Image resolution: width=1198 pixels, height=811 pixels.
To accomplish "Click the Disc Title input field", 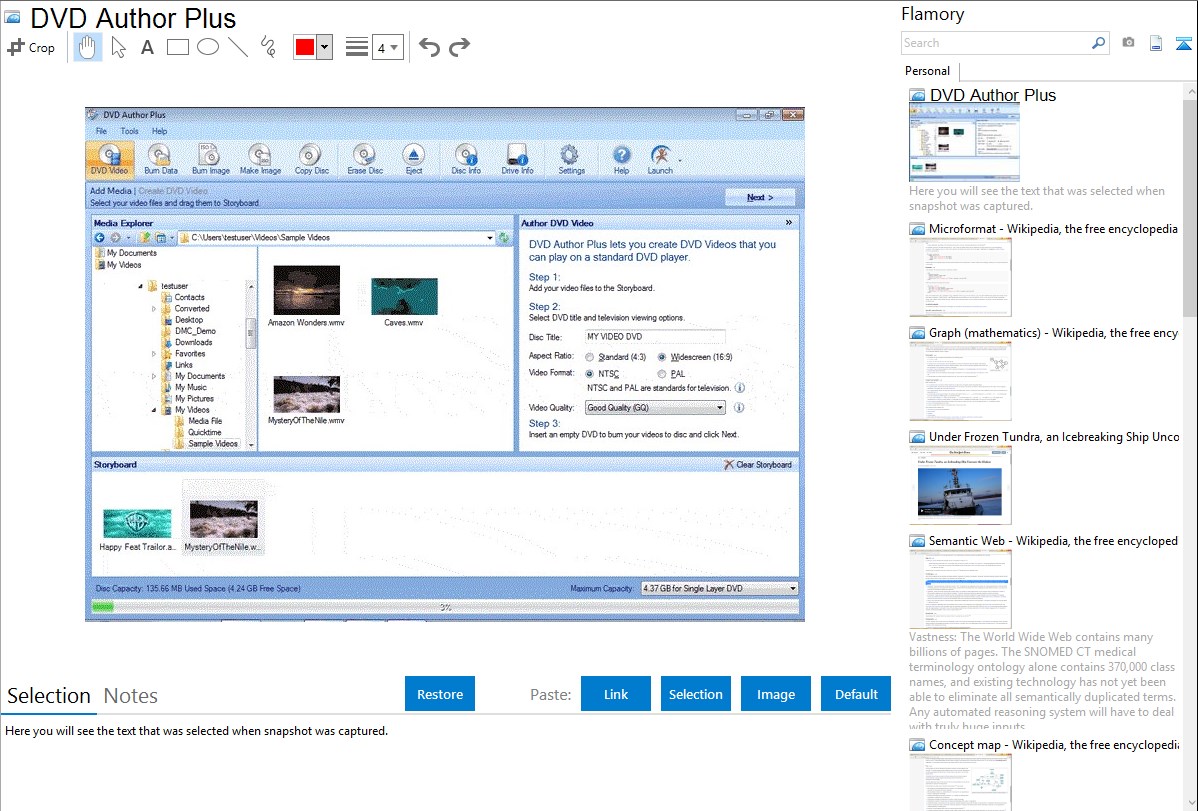I will (655, 336).
